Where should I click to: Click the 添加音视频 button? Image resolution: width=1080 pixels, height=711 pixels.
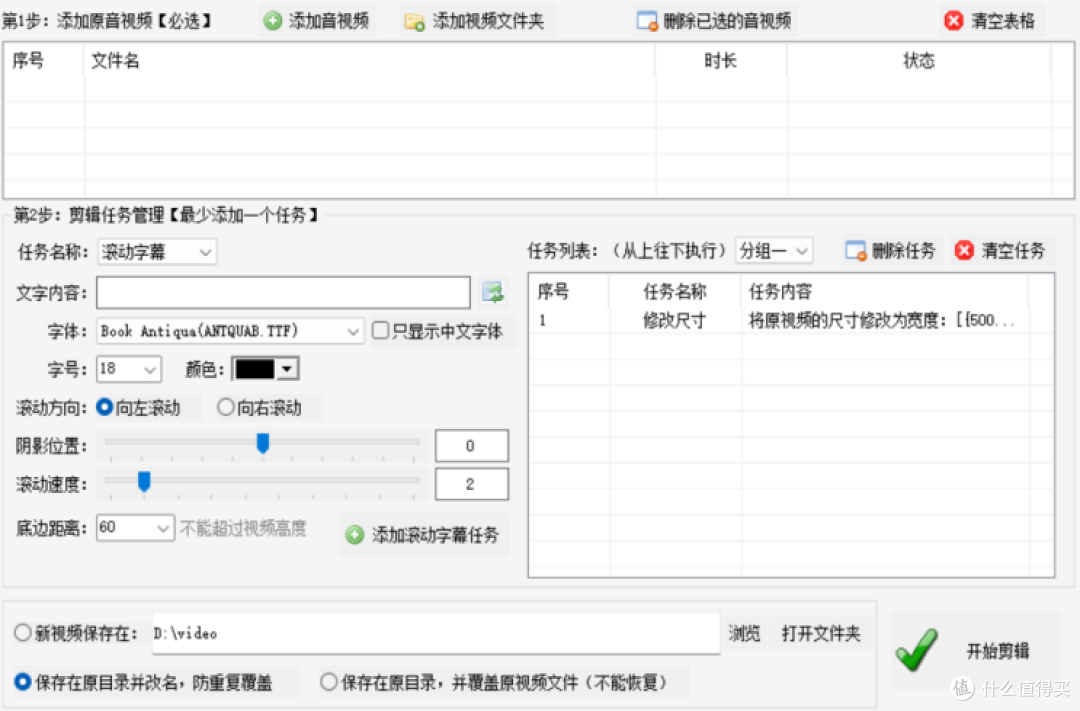[x=316, y=21]
